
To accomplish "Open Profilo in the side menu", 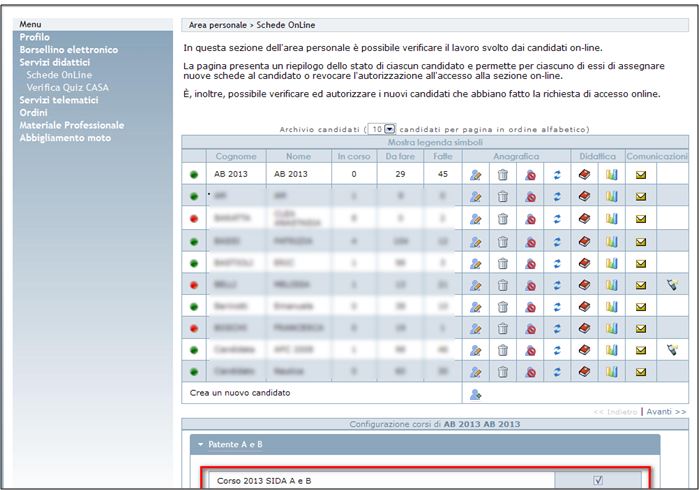I will point(34,37).
